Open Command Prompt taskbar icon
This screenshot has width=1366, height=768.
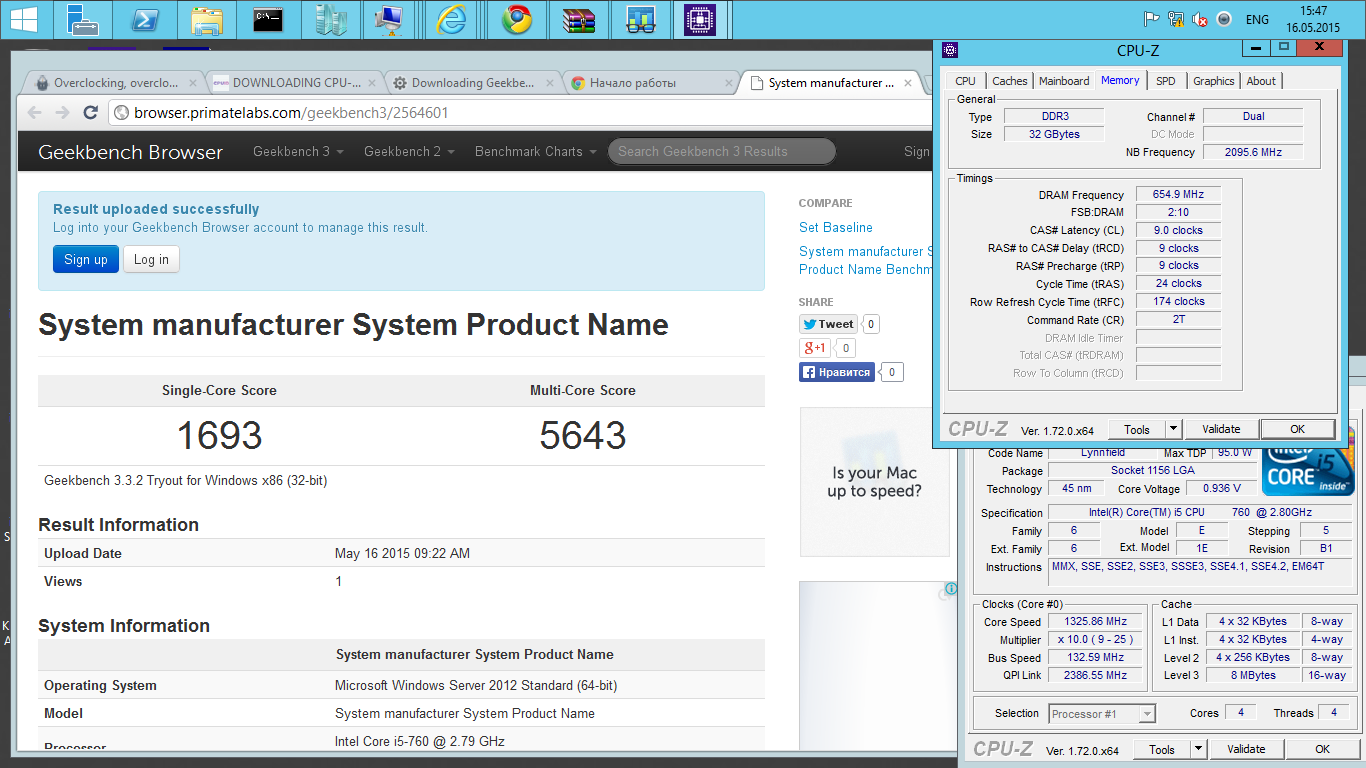point(267,19)
